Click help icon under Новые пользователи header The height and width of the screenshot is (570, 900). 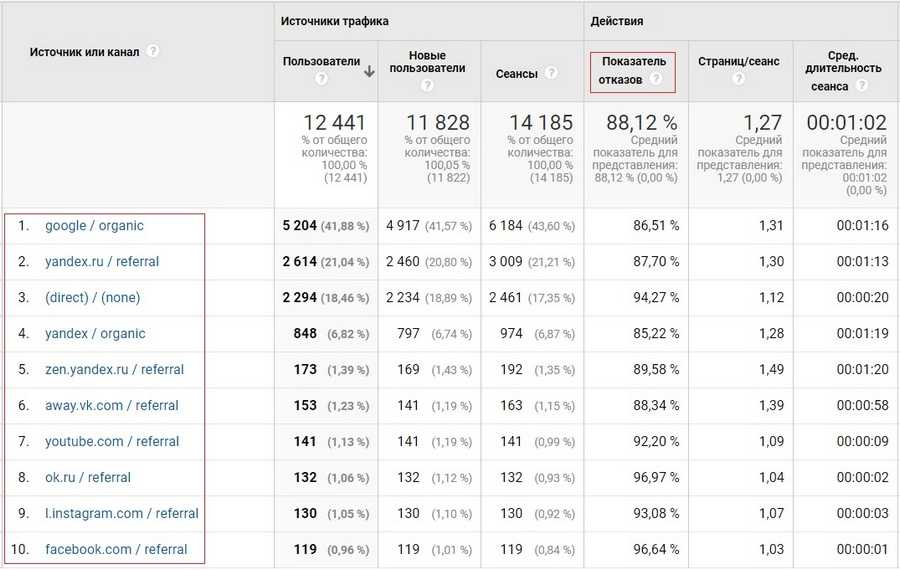(427, 85)
